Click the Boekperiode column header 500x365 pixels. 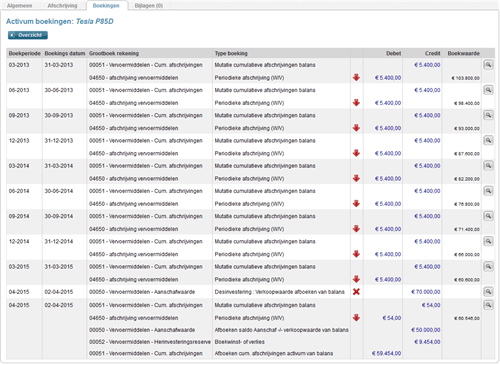point(25,53)
